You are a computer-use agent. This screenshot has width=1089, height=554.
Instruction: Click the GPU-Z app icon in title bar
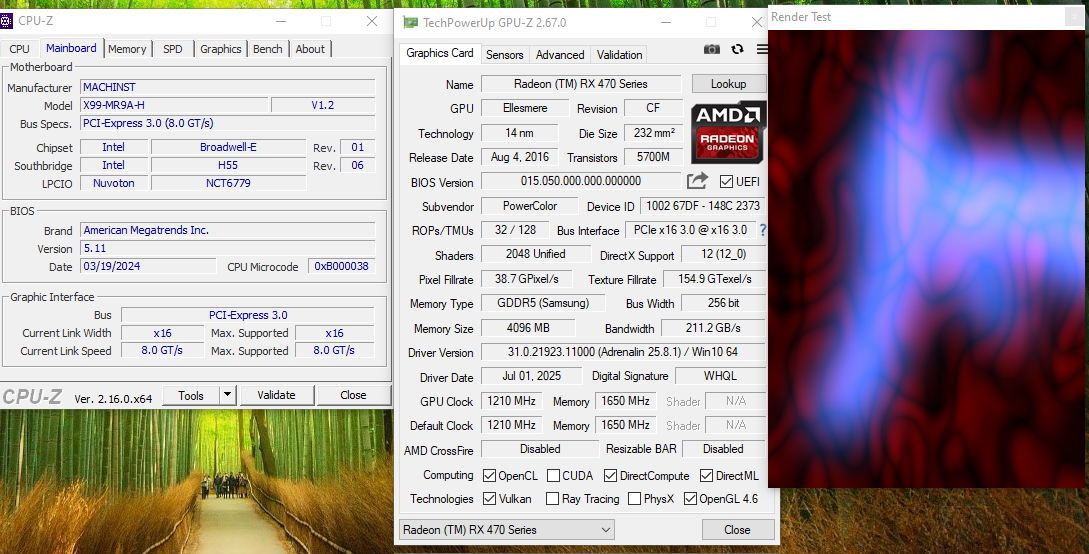(410, 23)
